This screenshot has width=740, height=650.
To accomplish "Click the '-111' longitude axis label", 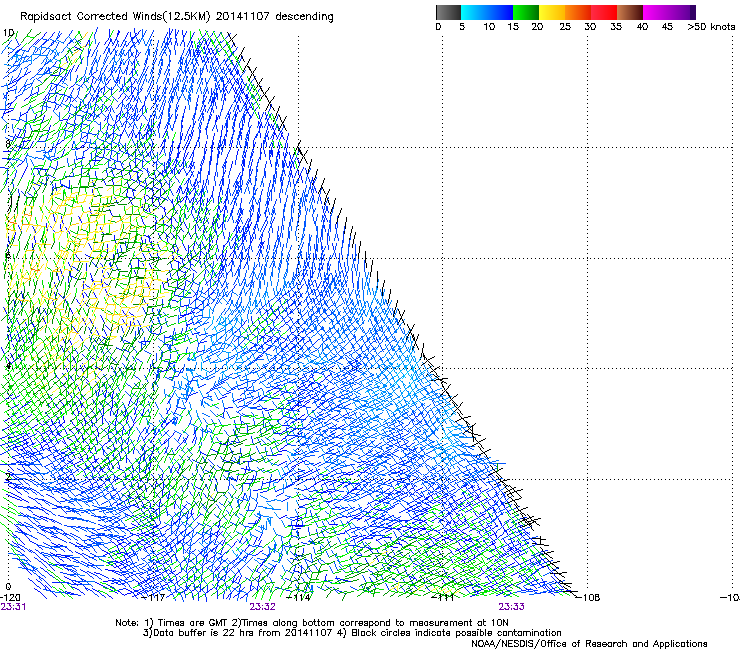I will pos(443,598).
